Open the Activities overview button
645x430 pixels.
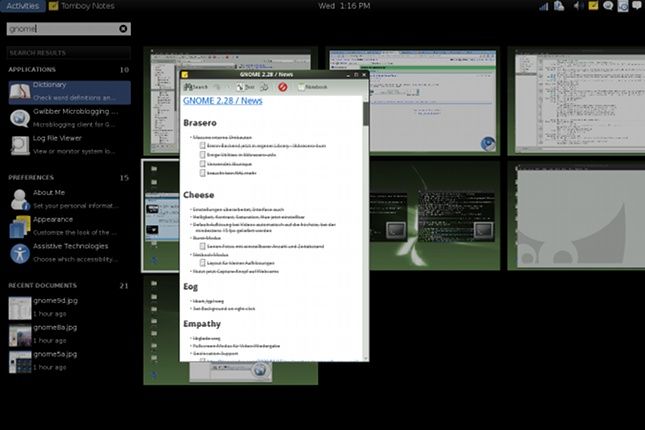coord(23,6)
